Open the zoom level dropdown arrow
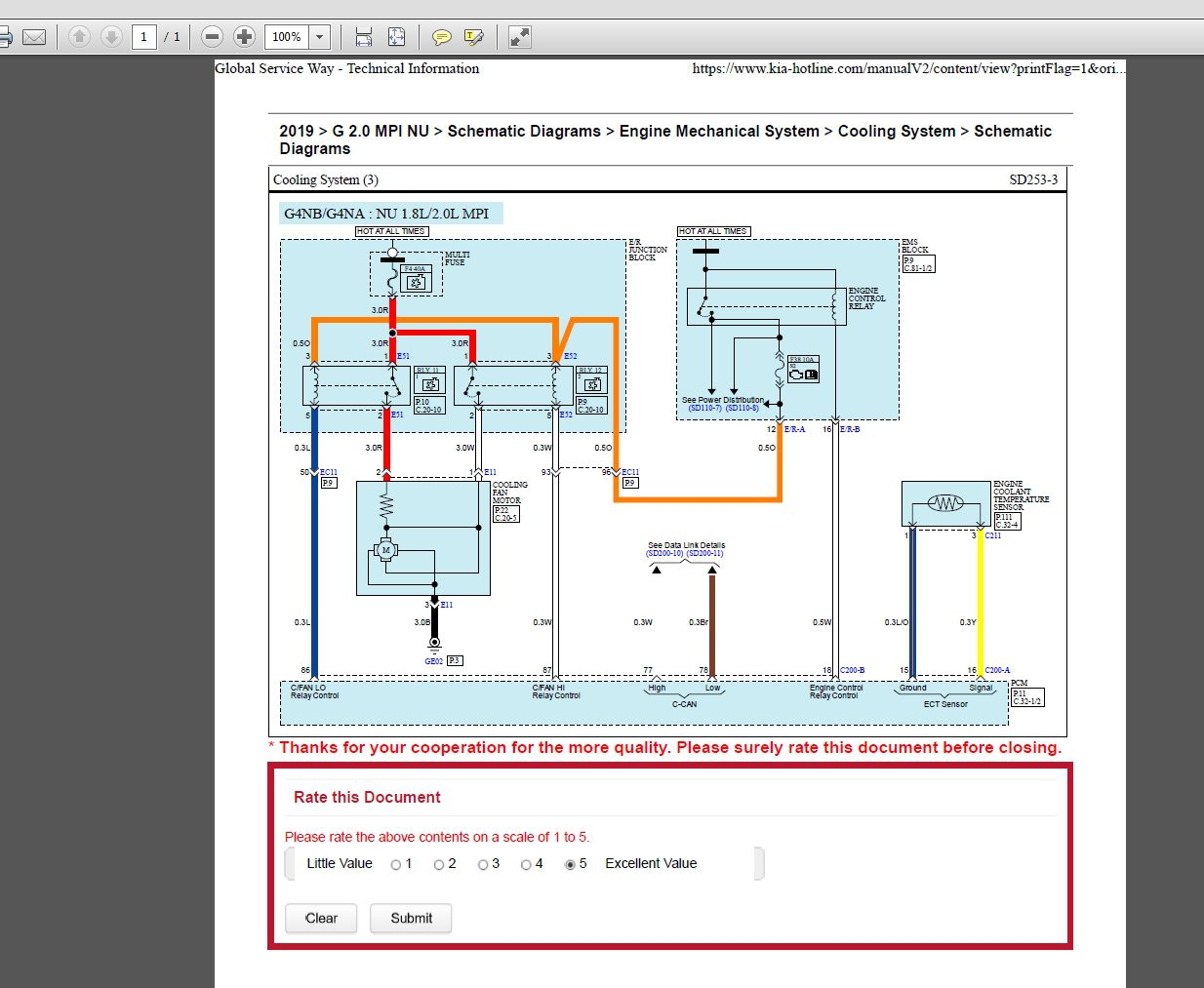 (319, 37)
